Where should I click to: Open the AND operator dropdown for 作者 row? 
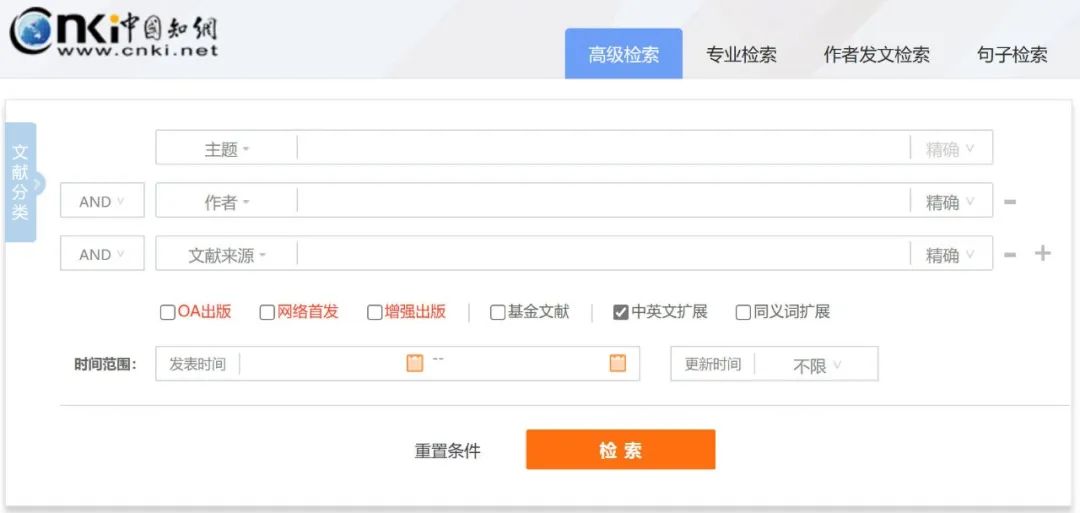(102, 201)
